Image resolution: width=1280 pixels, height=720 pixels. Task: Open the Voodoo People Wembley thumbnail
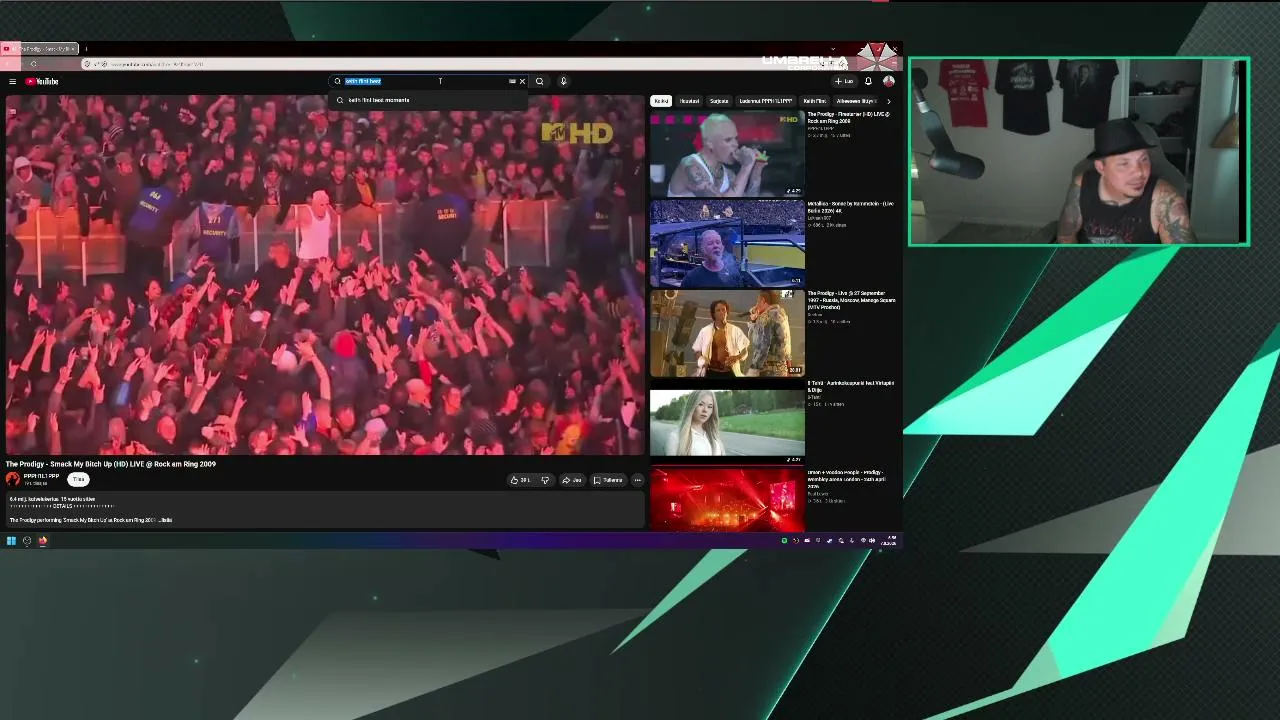tap(727, 500)
